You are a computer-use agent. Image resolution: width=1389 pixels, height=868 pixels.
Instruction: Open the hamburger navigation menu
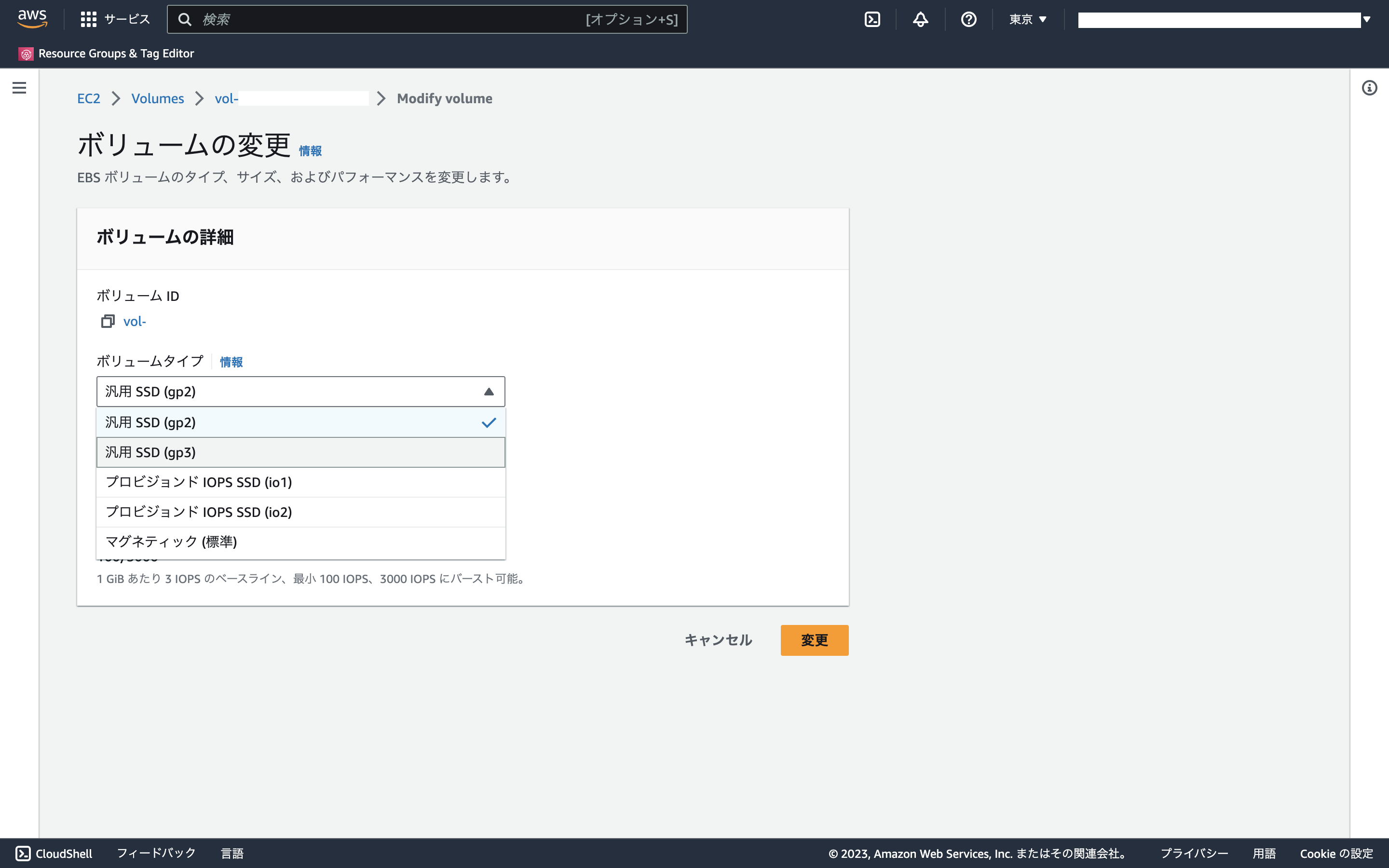click(x=19, y=87)
